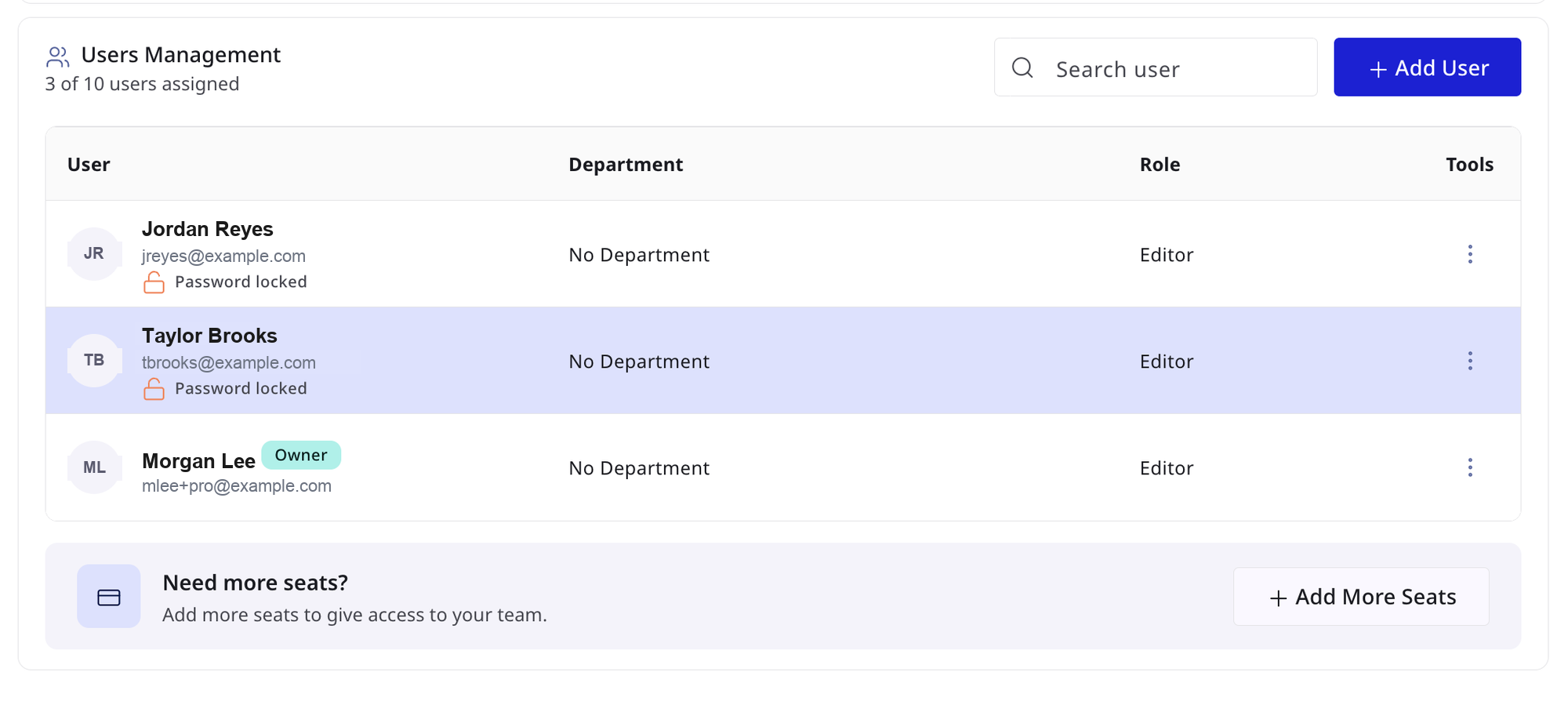Screen dimensions: 1568x705
Task: Click the Editor role for Jordan Reyes
Action: [1167, 255]
